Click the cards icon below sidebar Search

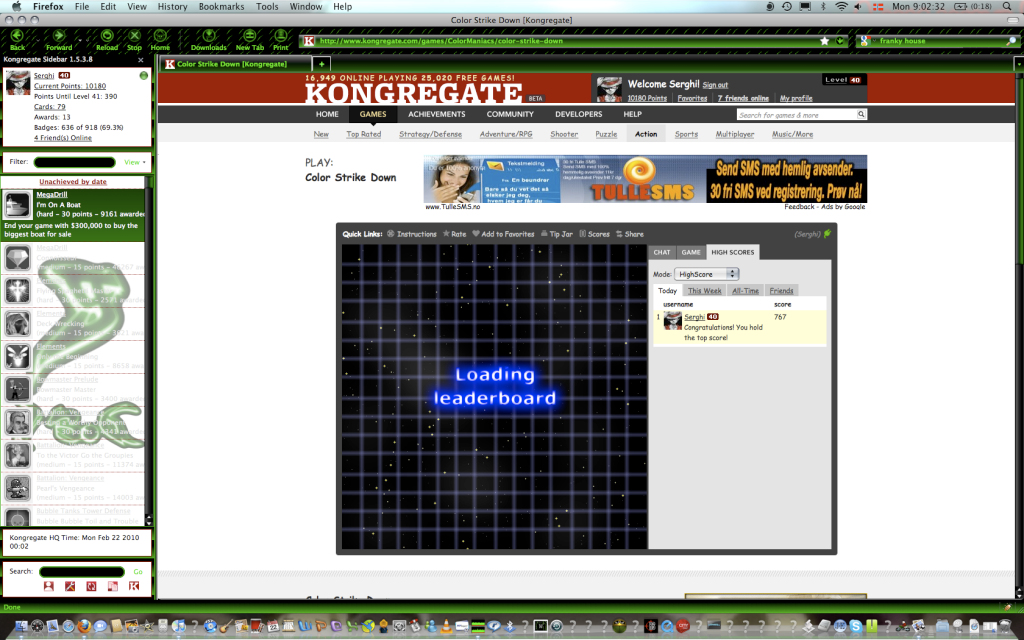(113, 586)
